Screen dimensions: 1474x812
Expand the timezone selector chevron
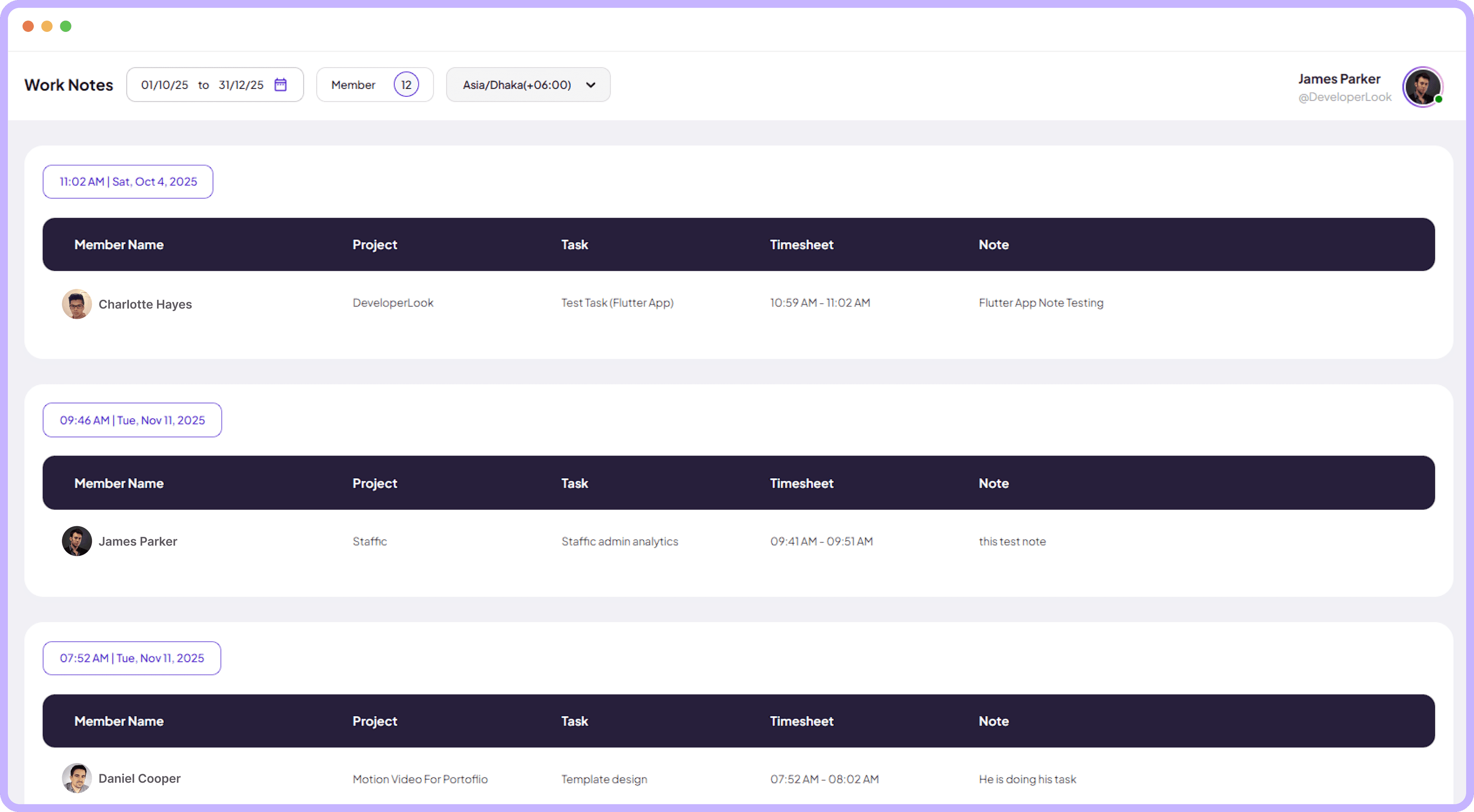point(591,85)
